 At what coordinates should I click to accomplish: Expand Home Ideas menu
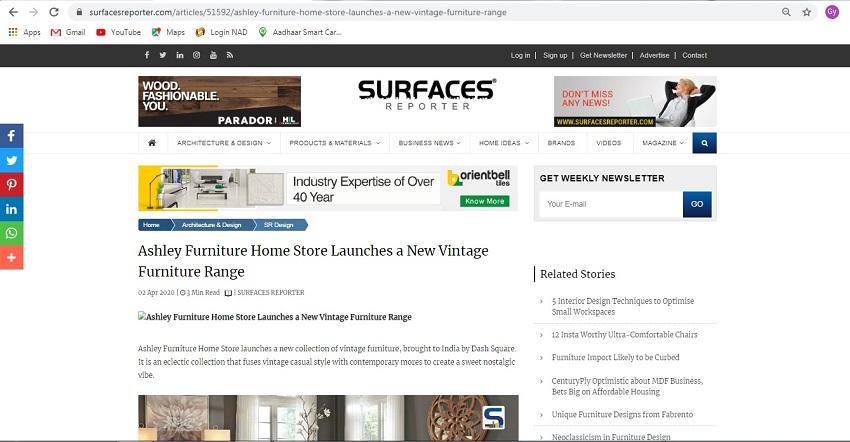click(504, 143)
